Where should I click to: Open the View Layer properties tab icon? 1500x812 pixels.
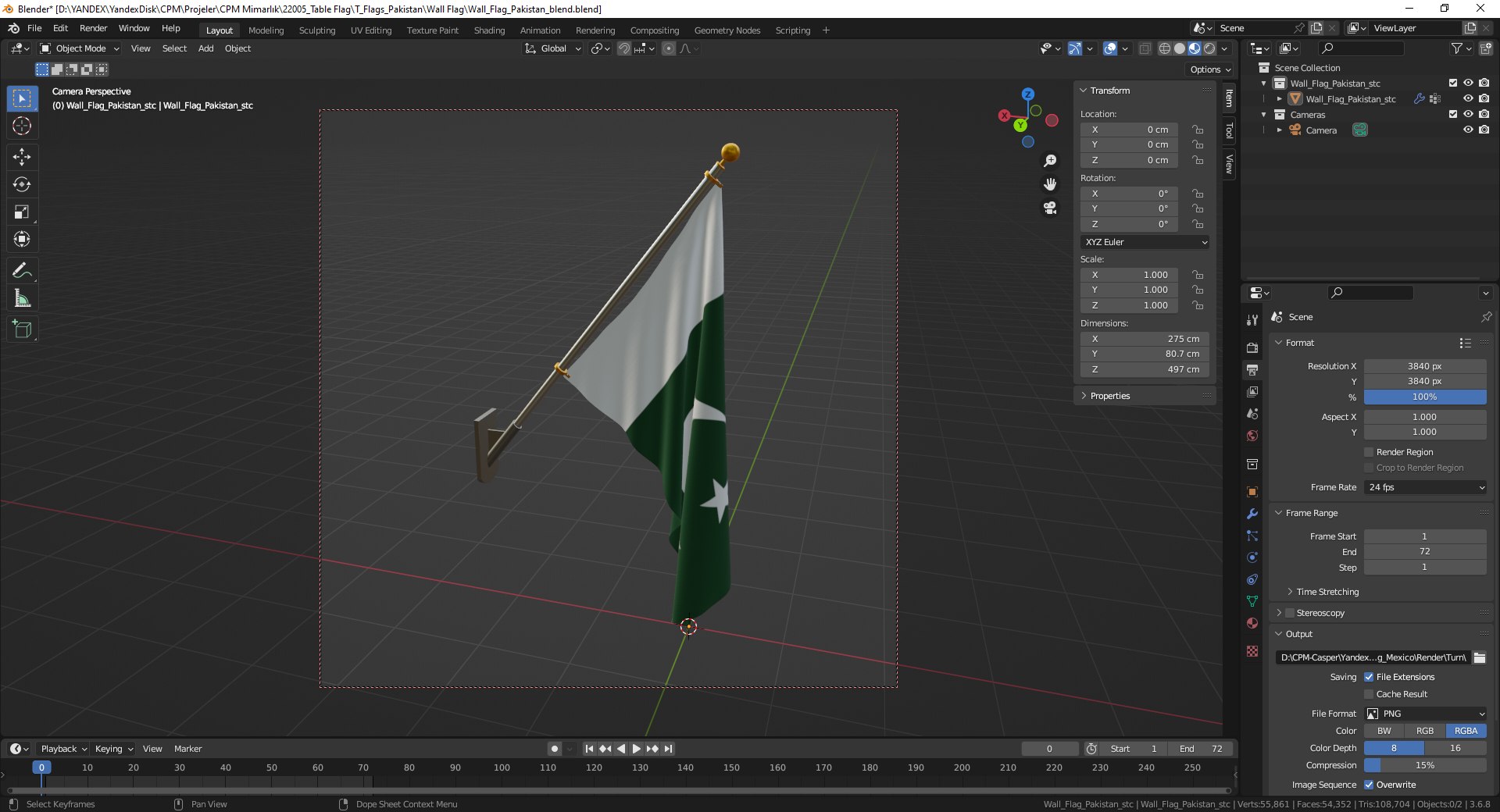[x=1252, y=391]
